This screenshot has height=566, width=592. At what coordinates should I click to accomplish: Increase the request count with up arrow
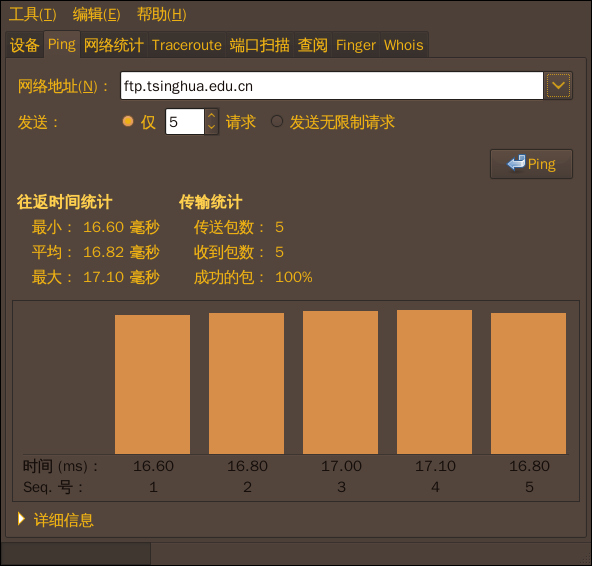click(212, 115)
